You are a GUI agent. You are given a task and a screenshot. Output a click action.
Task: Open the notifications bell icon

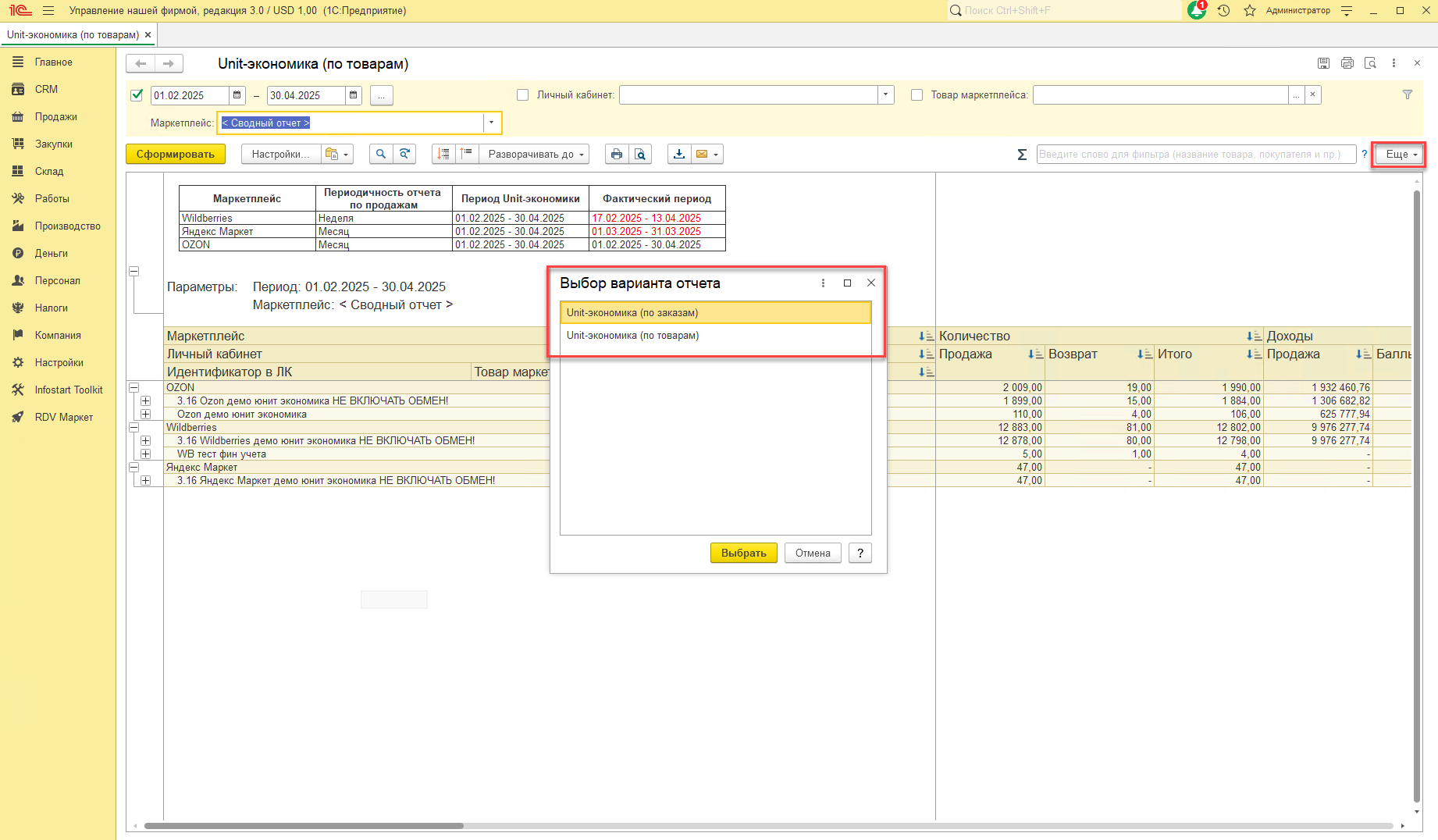point(1197,10)
